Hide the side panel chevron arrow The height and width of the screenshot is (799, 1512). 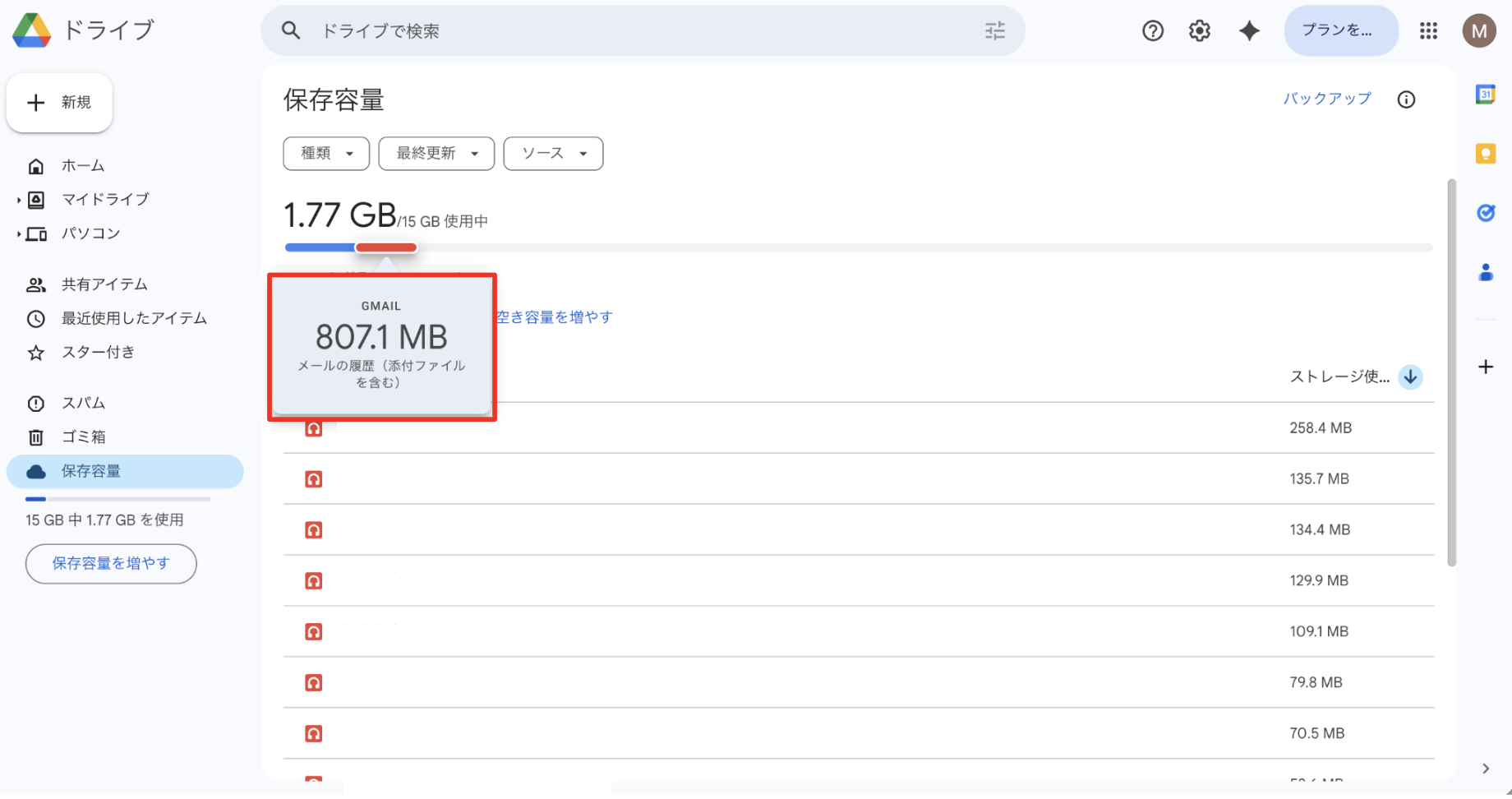[x=1486, y=769]
